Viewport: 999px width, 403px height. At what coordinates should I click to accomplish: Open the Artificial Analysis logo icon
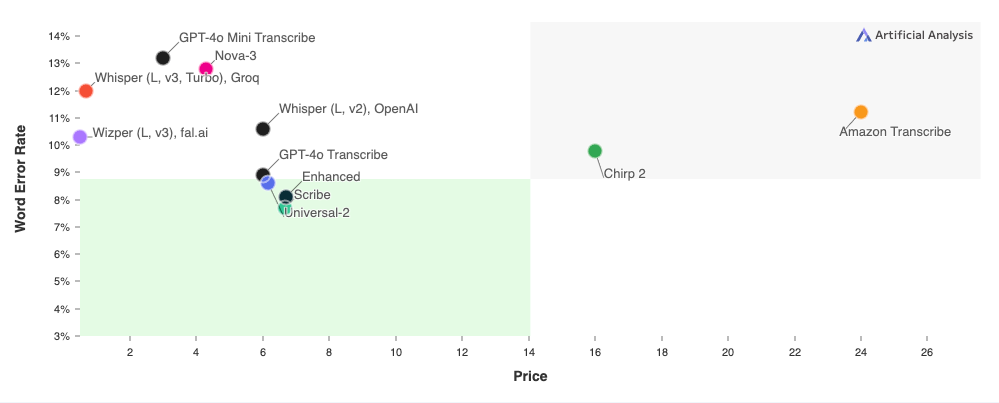pyautogui.click(x=863, y=36)
